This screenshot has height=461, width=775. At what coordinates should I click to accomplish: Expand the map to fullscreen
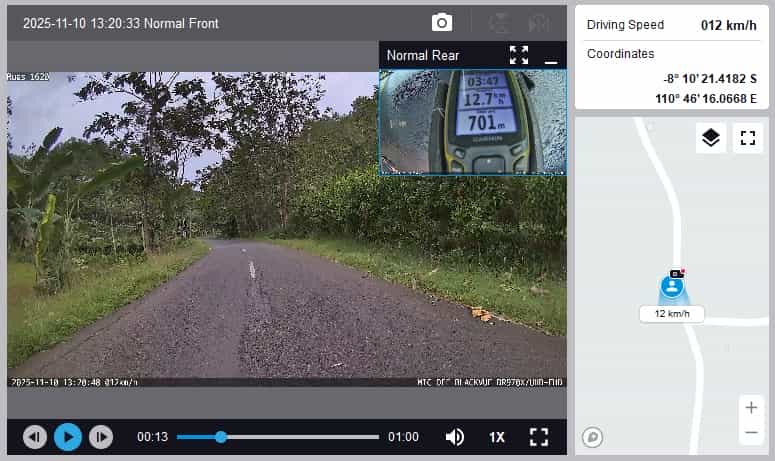(747, 138)
